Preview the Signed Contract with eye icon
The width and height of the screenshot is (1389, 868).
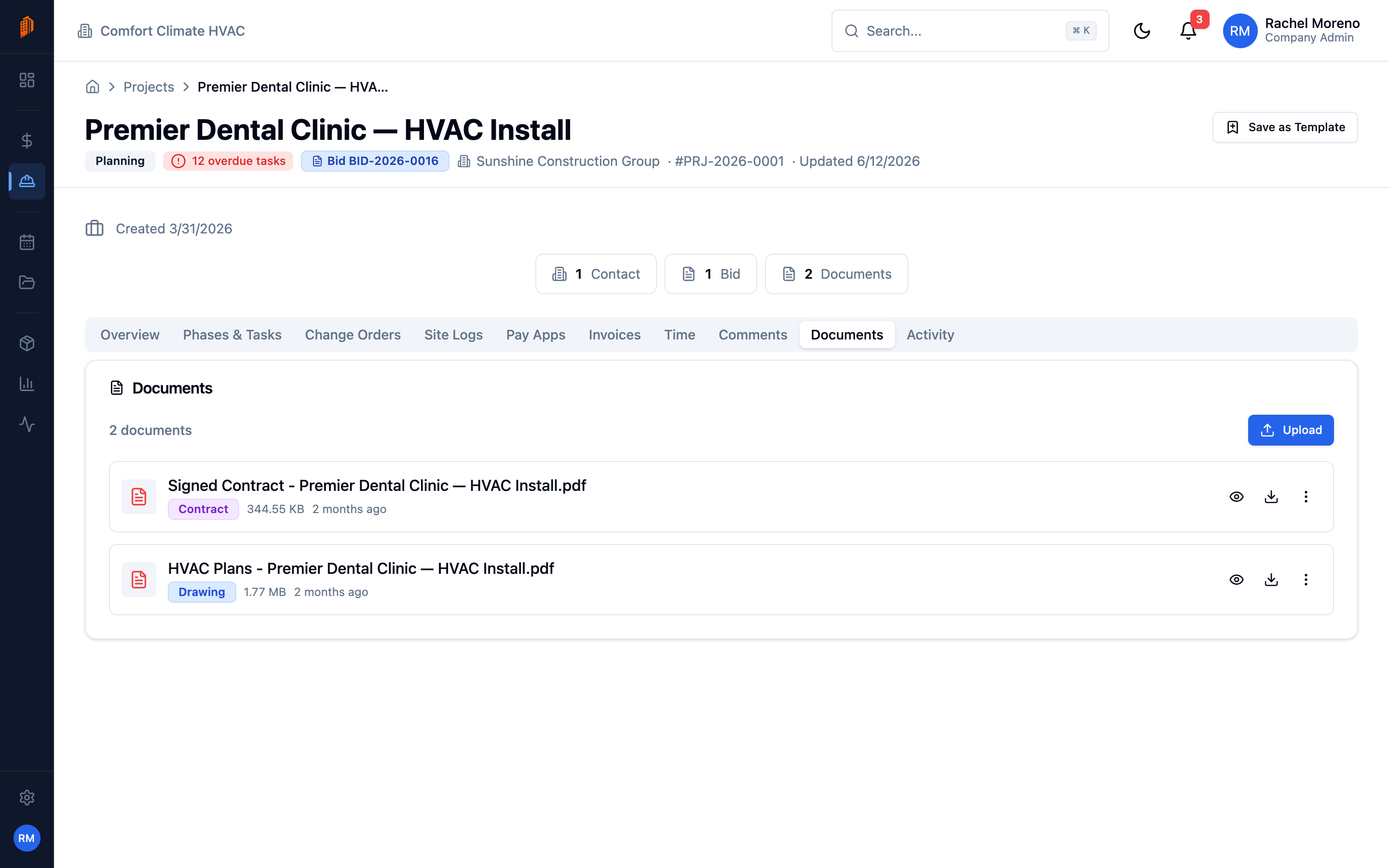[1236, 497]
